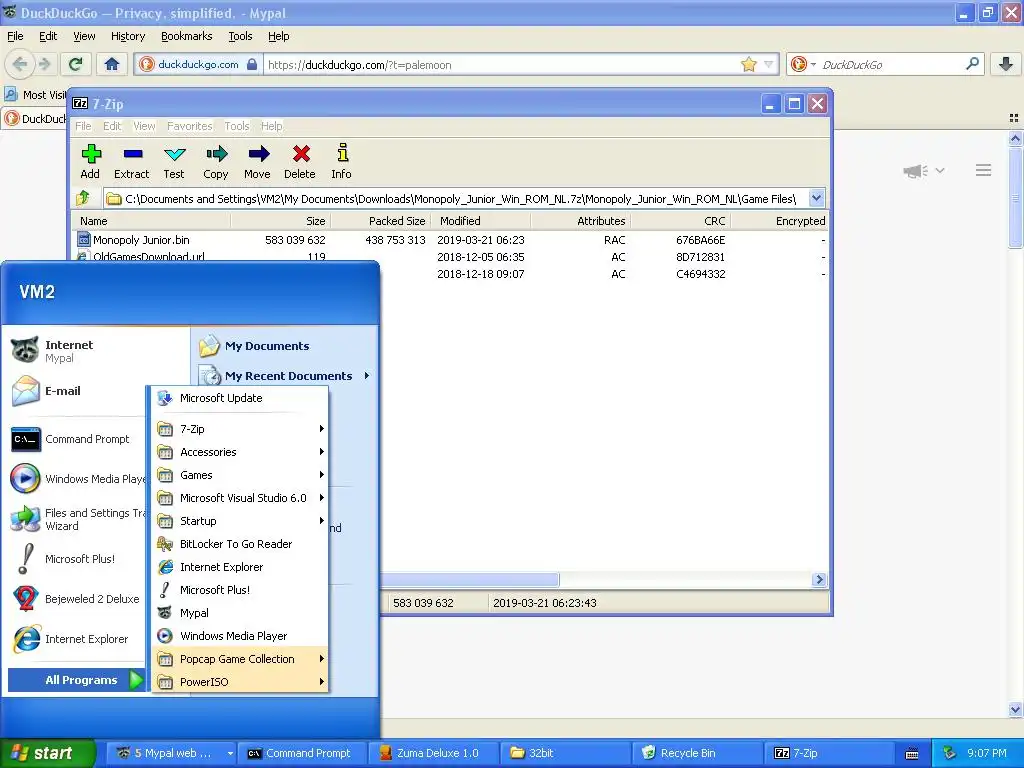Viewport: 1024px width, 768px height.
Task: Expand the Startup submenu
Action: [x=240, y=521]
